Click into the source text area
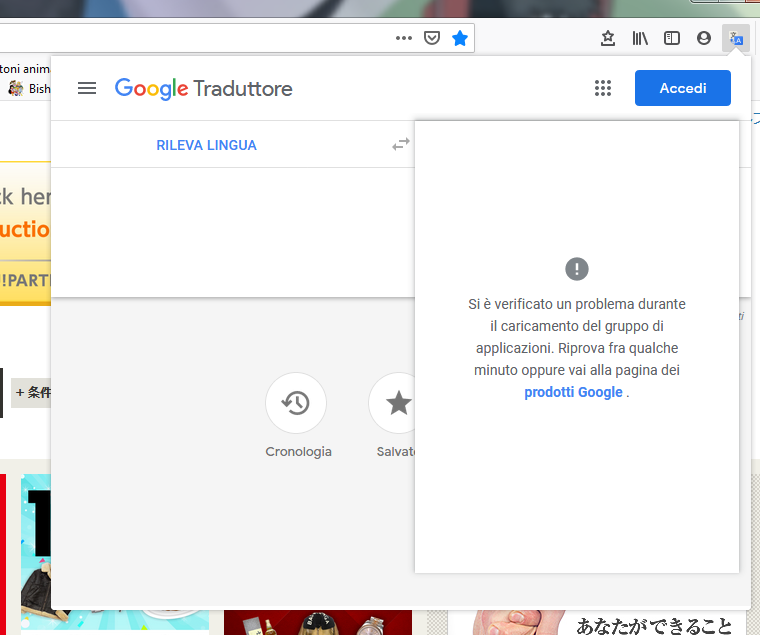Screen dimensions: 760x635 pyautogui.click(x=233, y=232)
